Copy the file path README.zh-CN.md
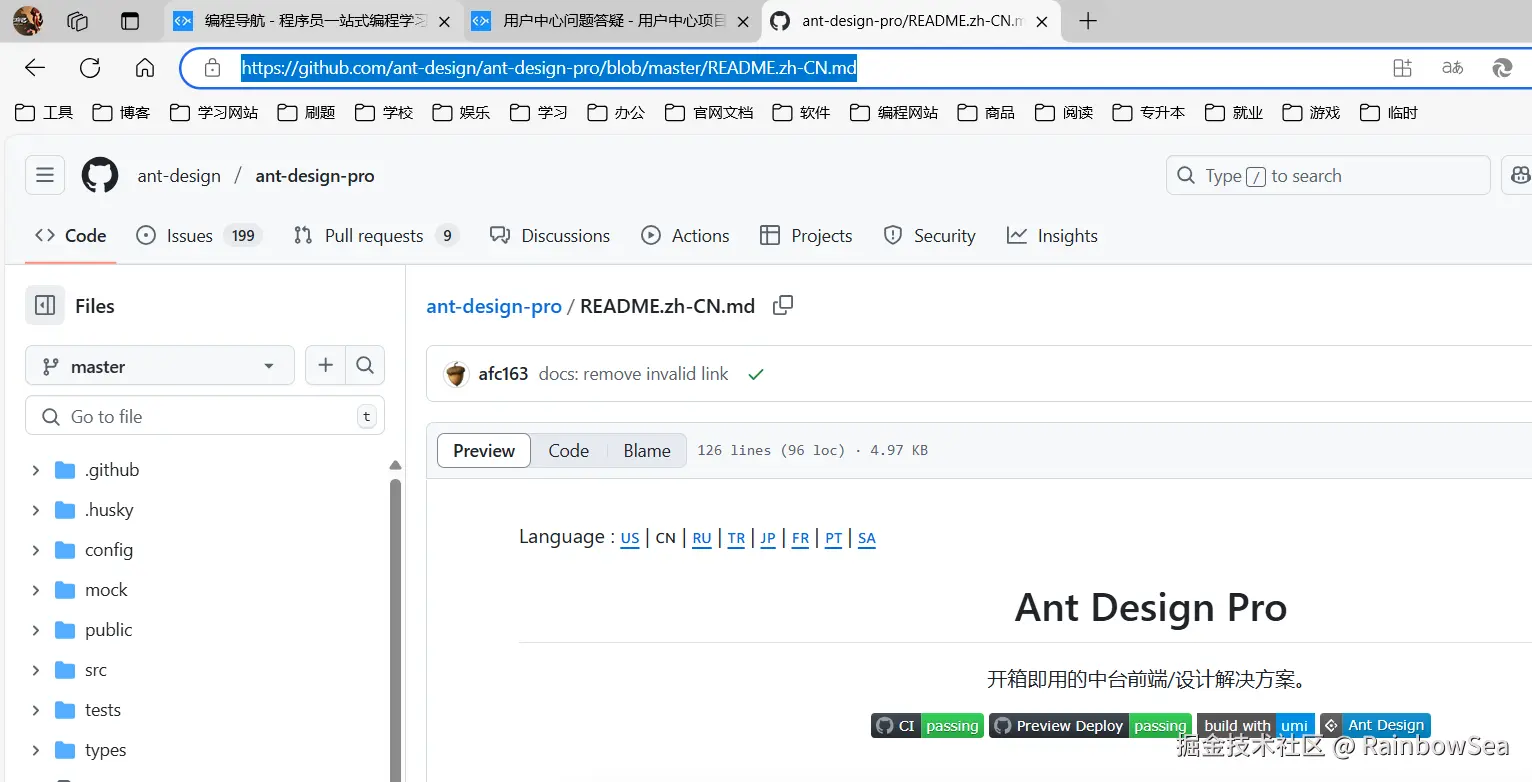This screenshot has width=1532, height=782. (x=783, y=305)
